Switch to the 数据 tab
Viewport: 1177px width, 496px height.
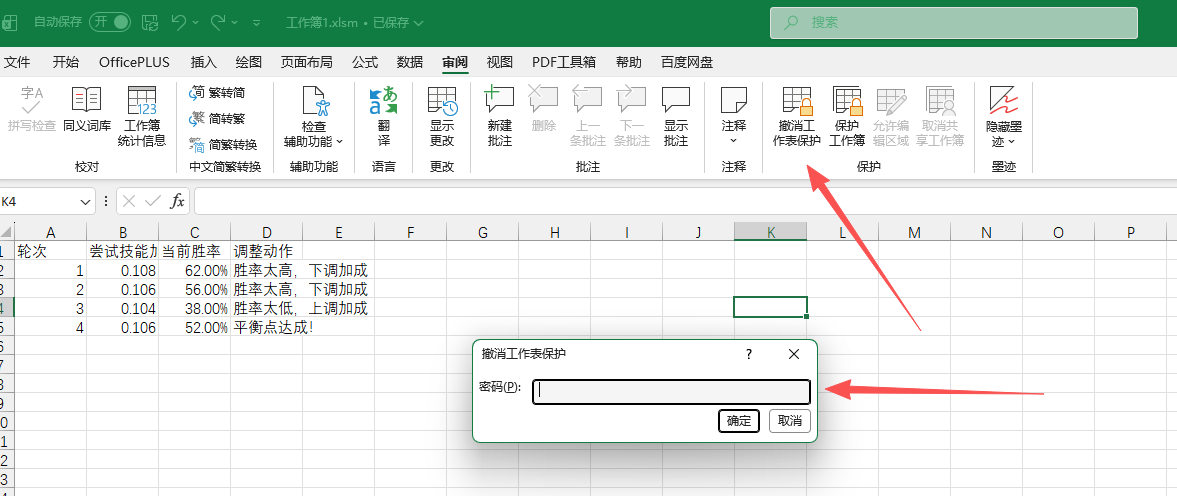tap(410, 62)
